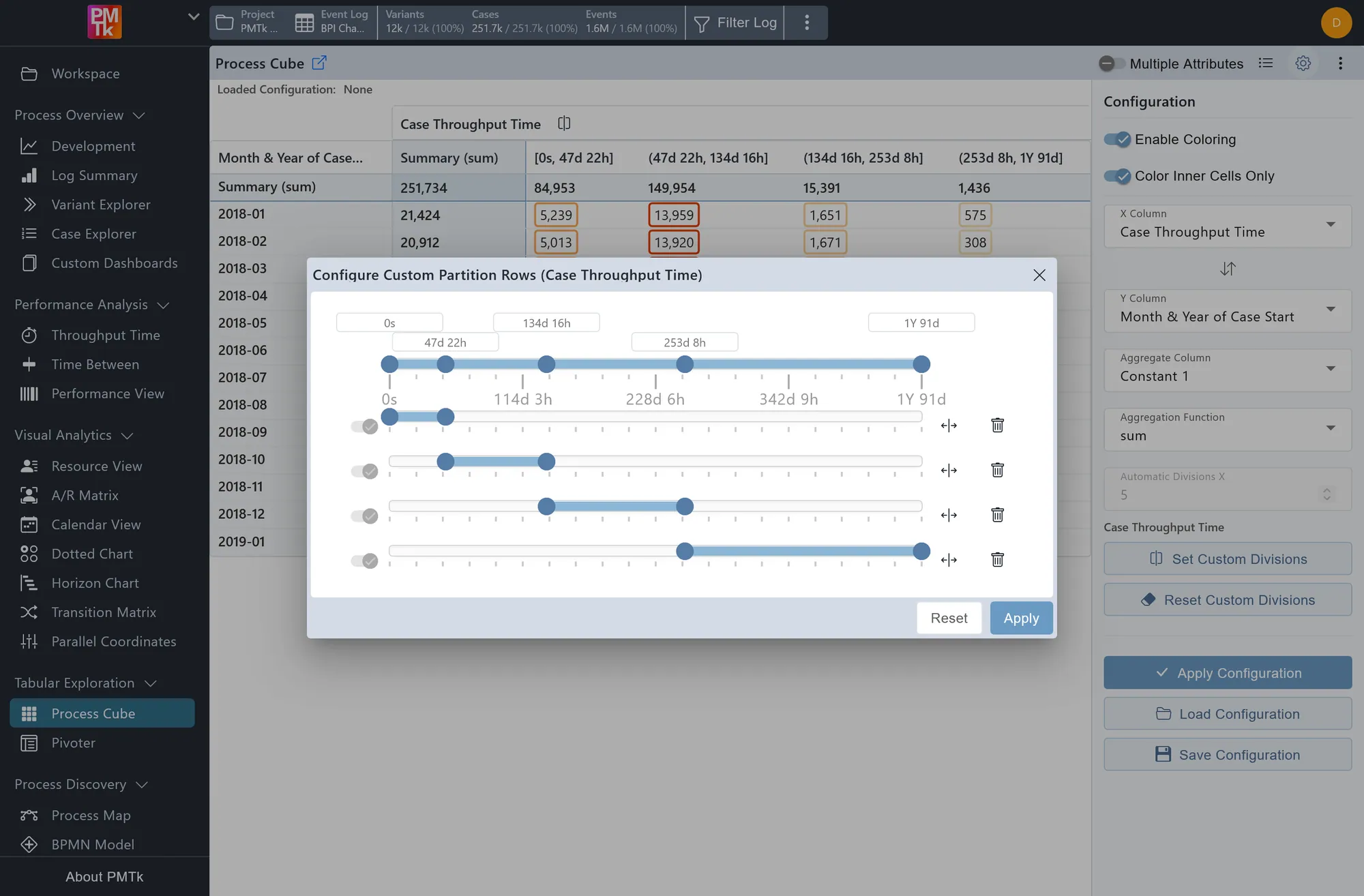This screenshot has height=896, width=1364.
Task: Click Reset Custom Divisions
Action: click(1228, 600)
